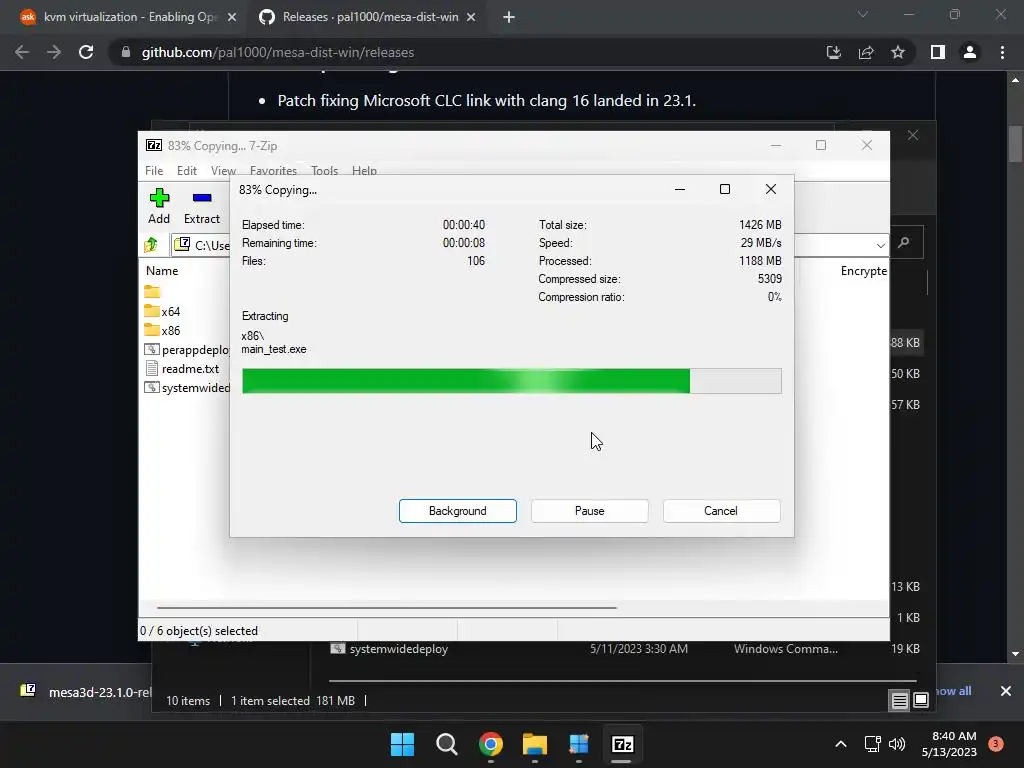Viewport: 1024px width, 768px height.
Task: Click the volume speaker tray icon
Action: pyautogui.click(x=897, y=744)
